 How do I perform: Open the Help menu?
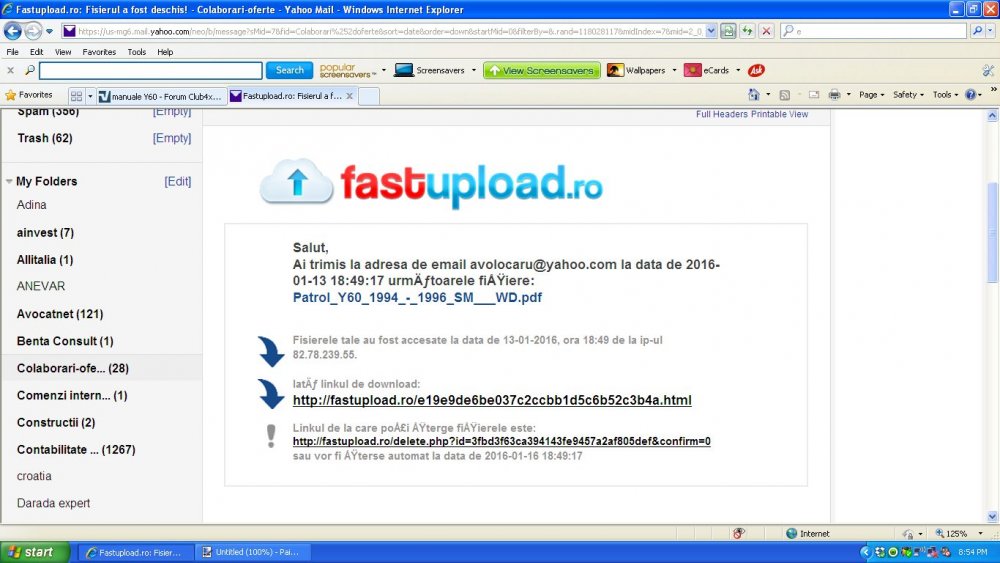[165, 52]
